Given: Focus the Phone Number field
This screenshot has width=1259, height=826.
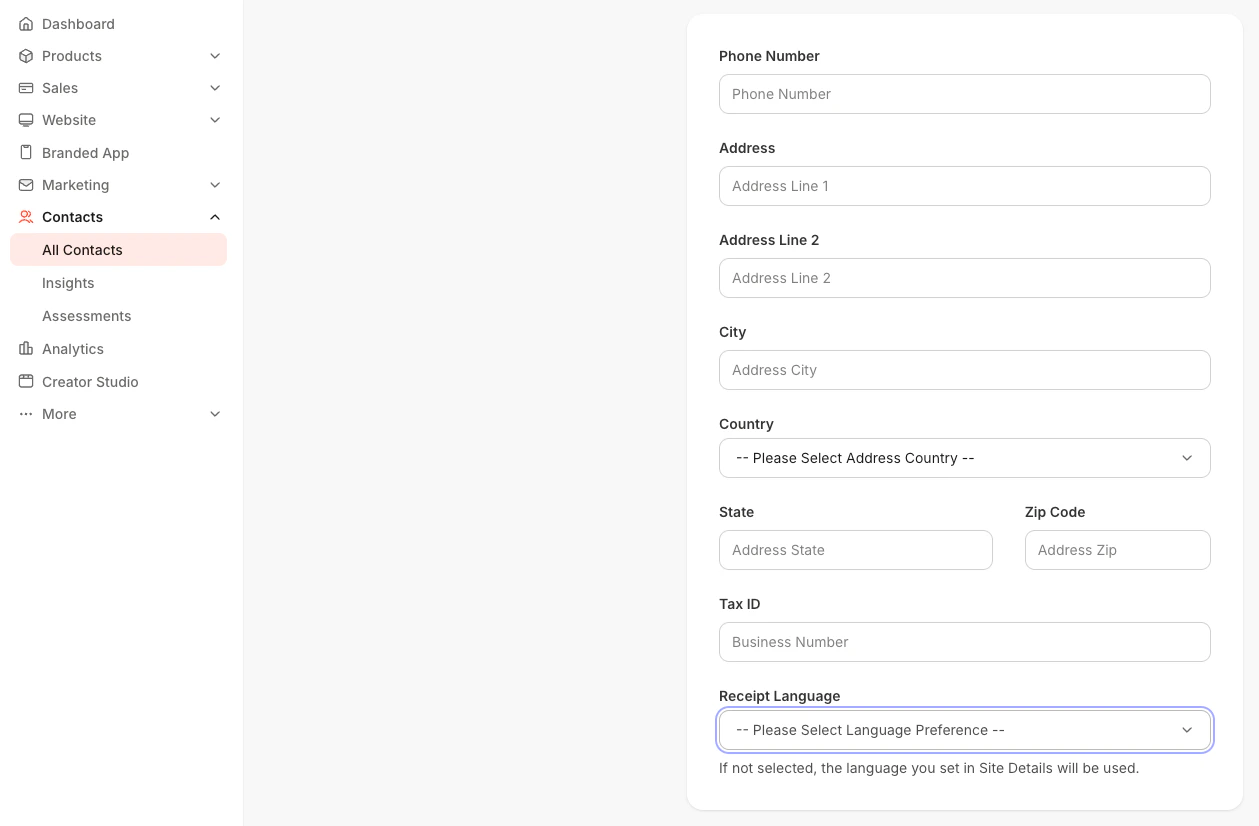Looking at the screenshot, I should click(964, 94).
